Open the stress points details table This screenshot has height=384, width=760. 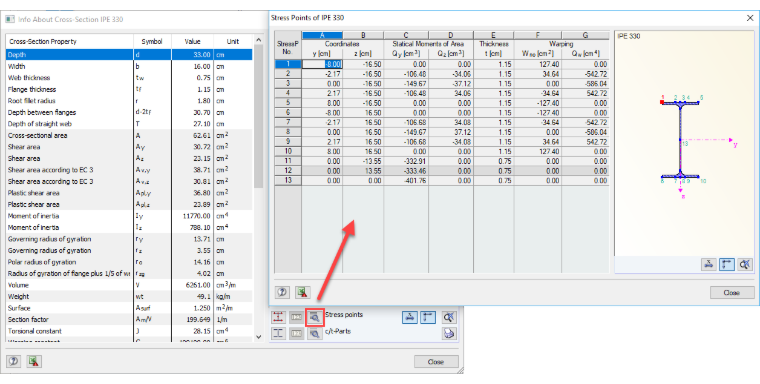pyautogui.click(x=314, y=317)
